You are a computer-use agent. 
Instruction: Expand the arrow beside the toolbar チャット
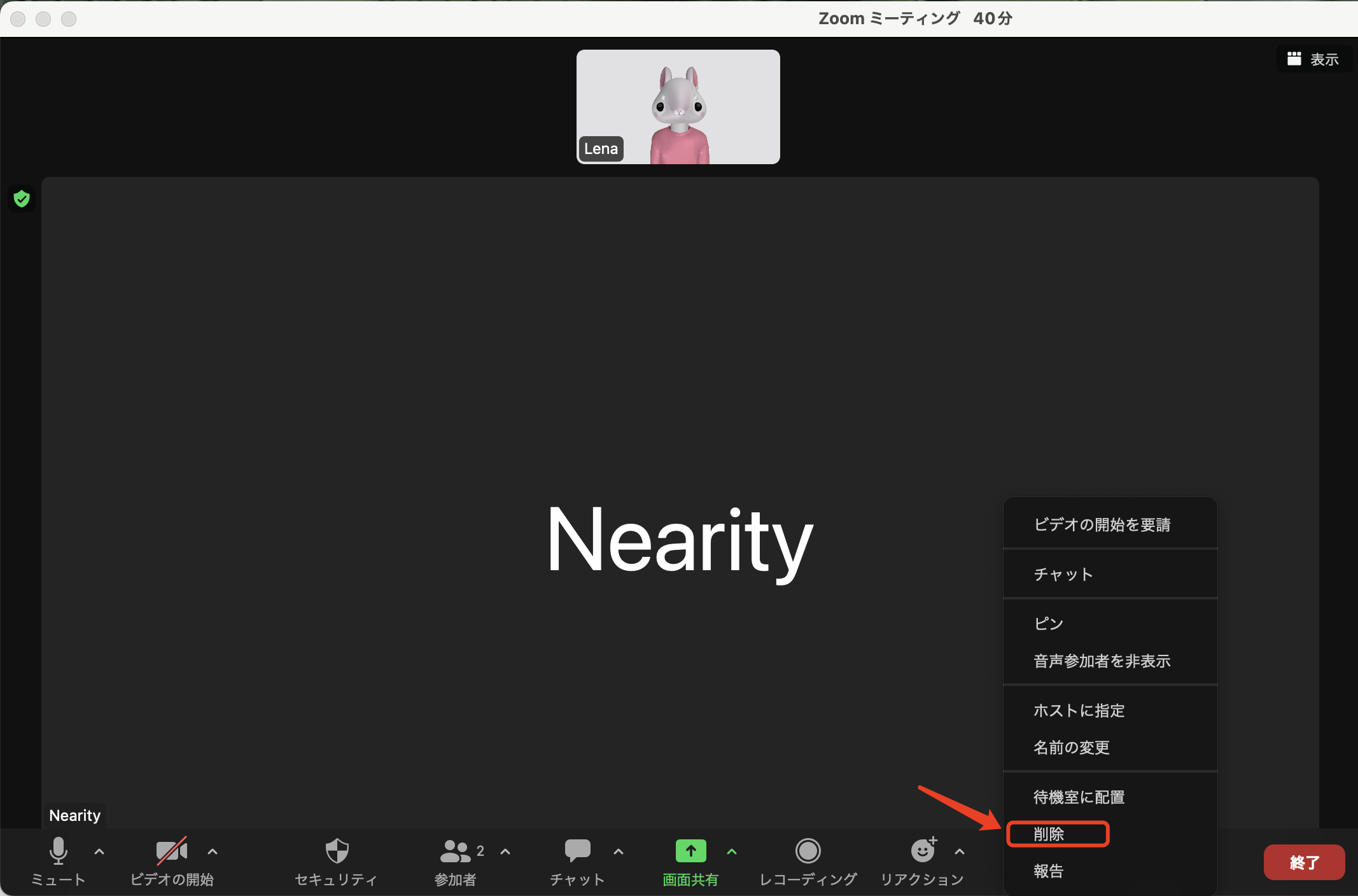coord(619,851)
